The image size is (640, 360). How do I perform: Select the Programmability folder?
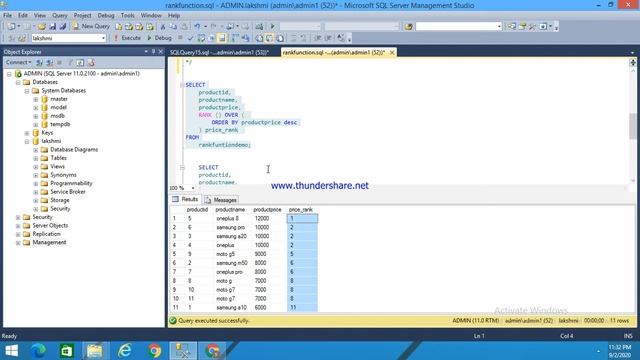tap(71, 183)
